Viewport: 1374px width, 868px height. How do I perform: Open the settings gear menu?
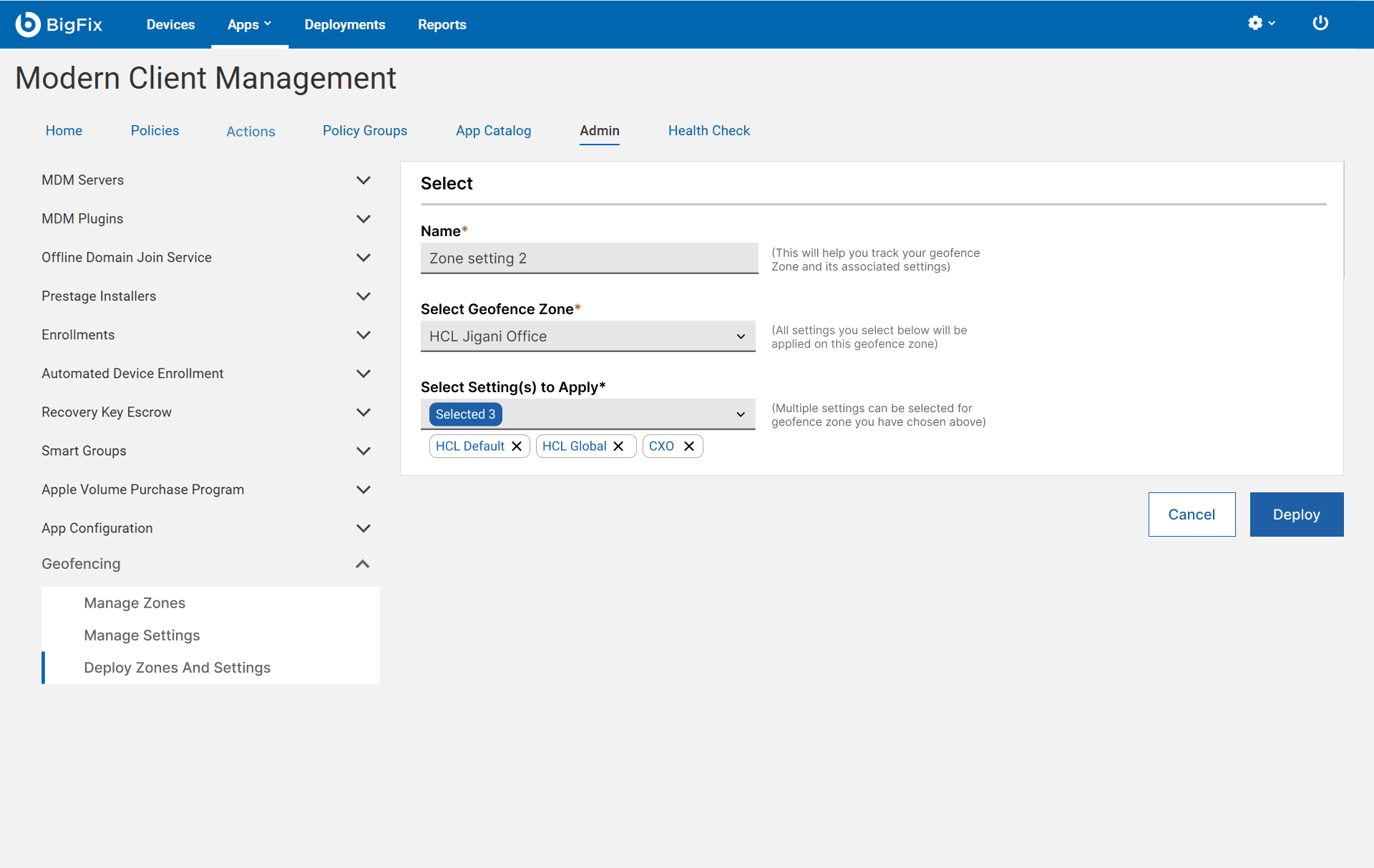[x=1261, y=24]
